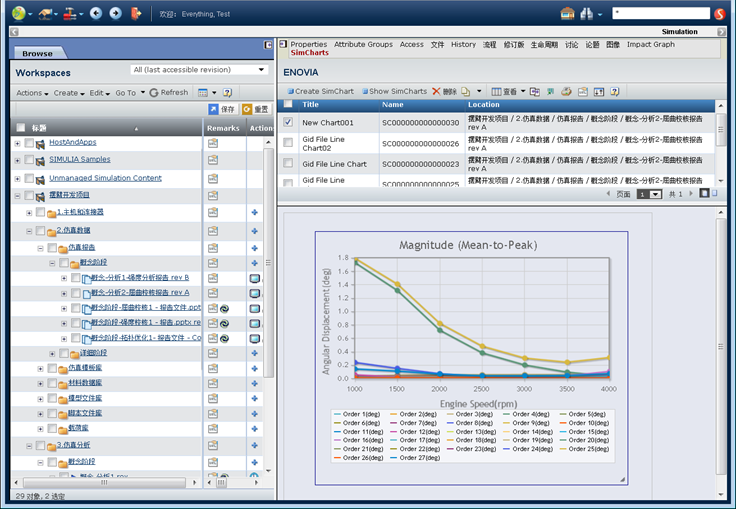This screenshot has width=736, height=509.
Task: Expand the SIMULIA Samples tree node
Action: tap(17, 161)
